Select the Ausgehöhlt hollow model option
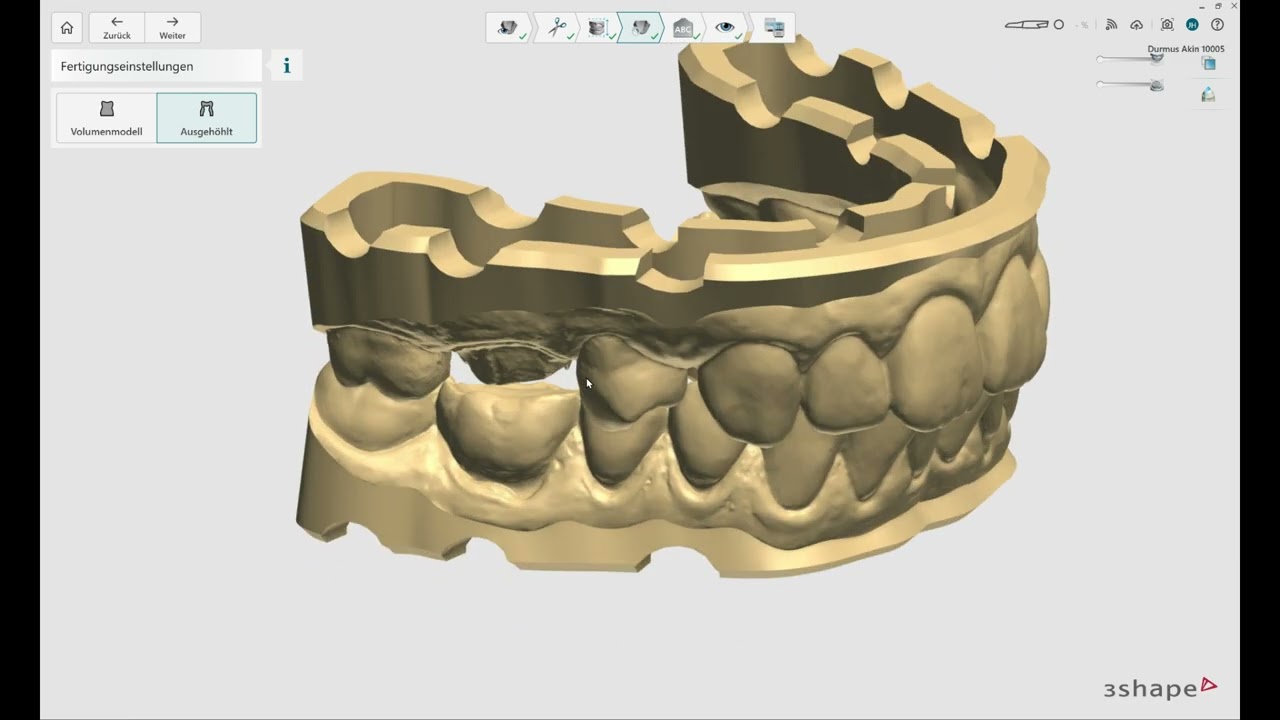 coord(206,118)
